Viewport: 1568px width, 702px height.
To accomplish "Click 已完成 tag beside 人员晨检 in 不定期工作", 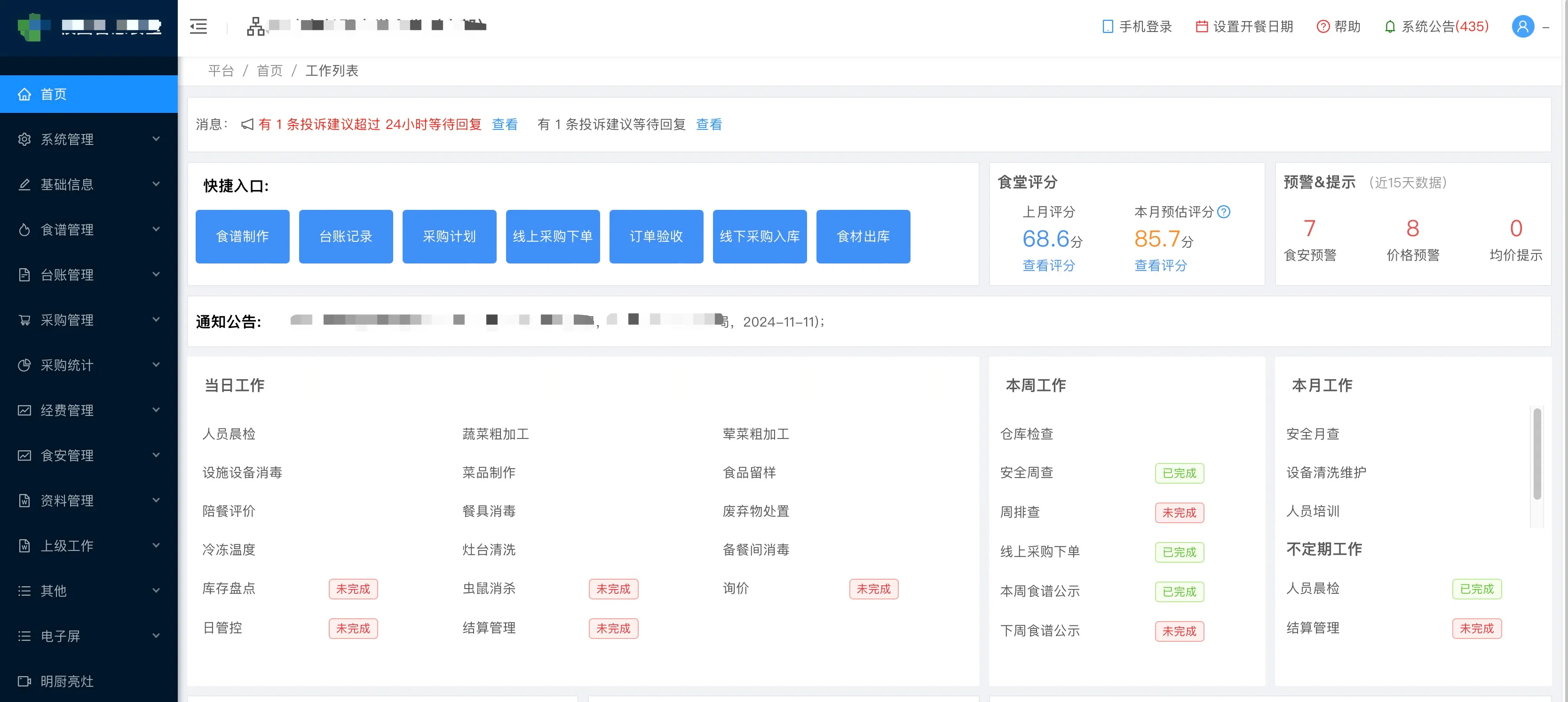I will pyautogui.click(x=1477, y=589).
